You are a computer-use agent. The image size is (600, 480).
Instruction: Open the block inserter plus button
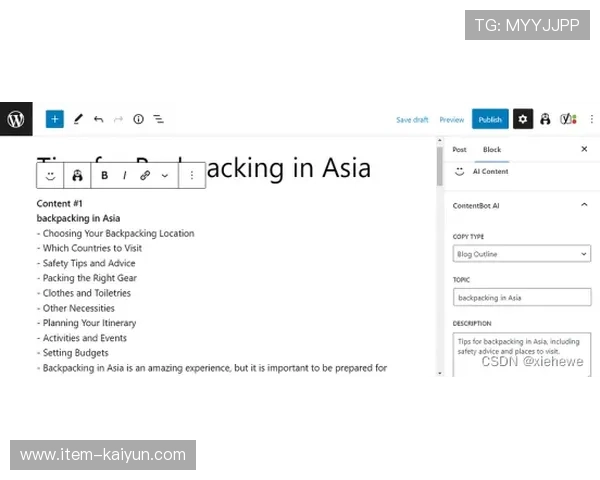55,119
